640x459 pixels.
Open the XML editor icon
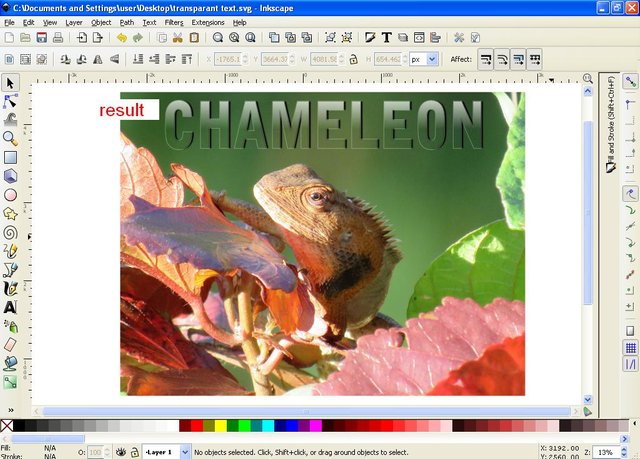(x=419, y=38)
